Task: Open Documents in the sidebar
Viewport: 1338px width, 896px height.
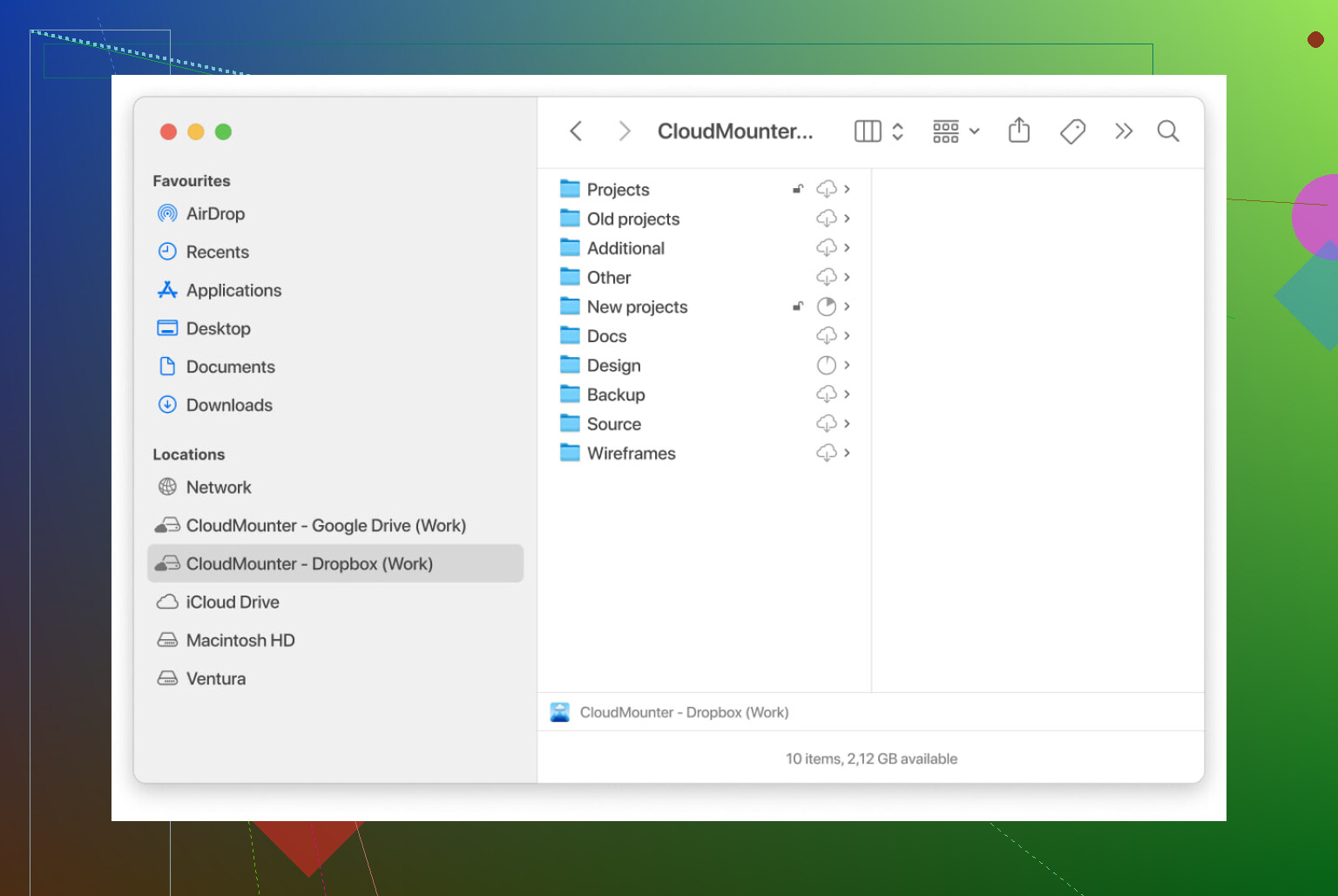Action: click(335, 367)
